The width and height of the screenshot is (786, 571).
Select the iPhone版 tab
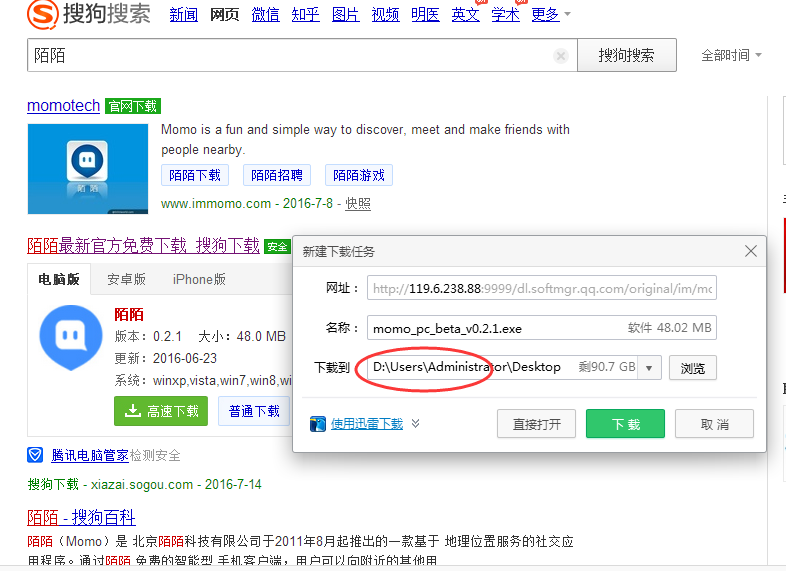(199, 279)
